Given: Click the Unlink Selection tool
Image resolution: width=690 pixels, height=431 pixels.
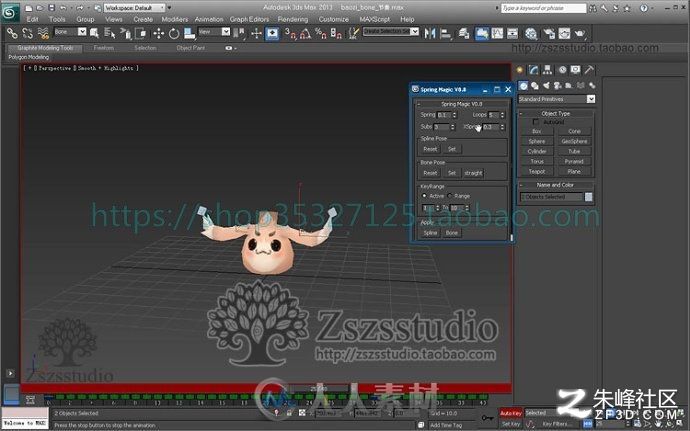Looking at the screenshot, I should 28,33.
